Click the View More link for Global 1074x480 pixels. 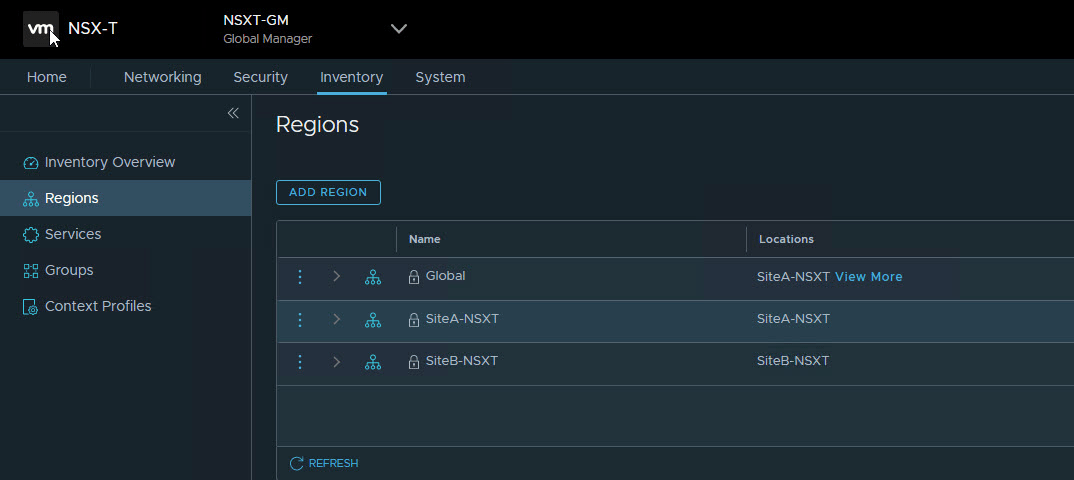pyautogui.click(x=869, y=277)
